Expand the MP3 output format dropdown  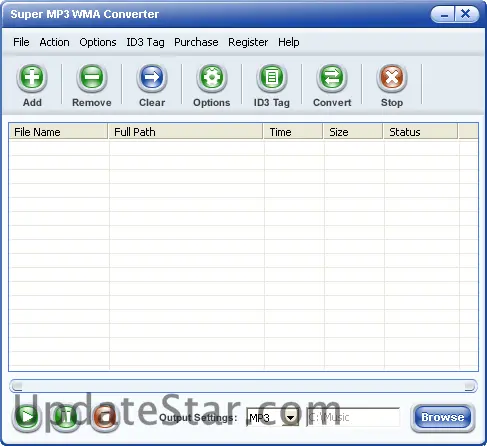tap(291, 417)
